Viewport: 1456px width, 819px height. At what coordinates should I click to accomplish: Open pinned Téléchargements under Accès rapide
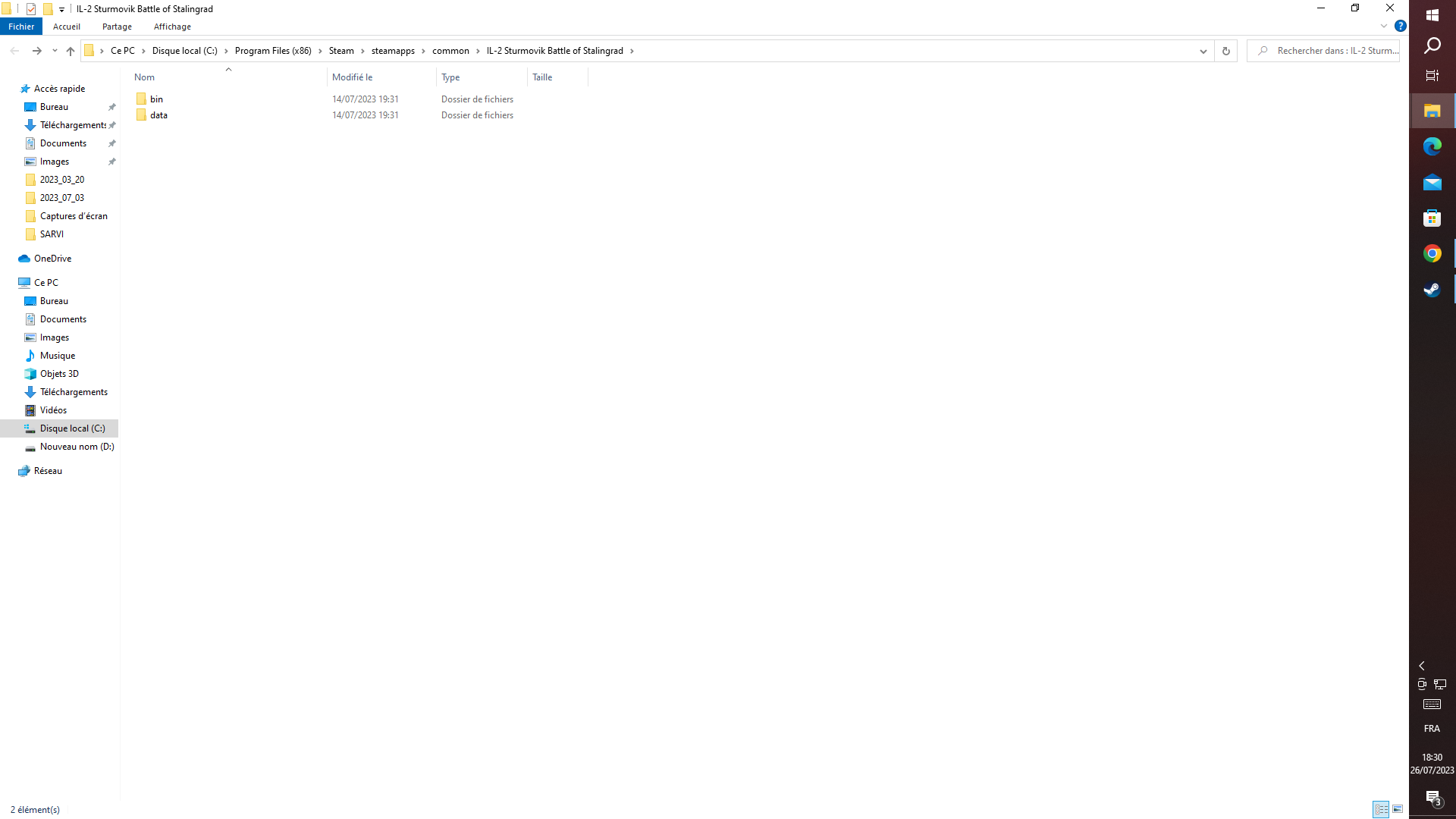coord(73,125)
